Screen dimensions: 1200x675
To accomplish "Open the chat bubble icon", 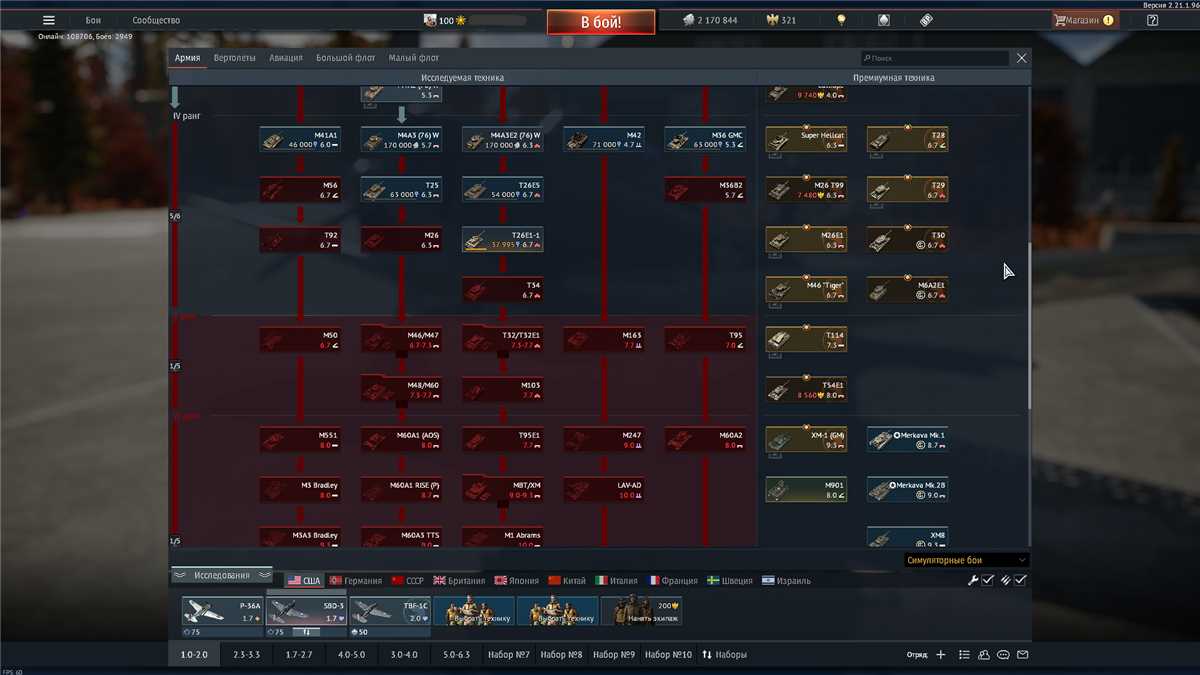I will pos(1004,655).
